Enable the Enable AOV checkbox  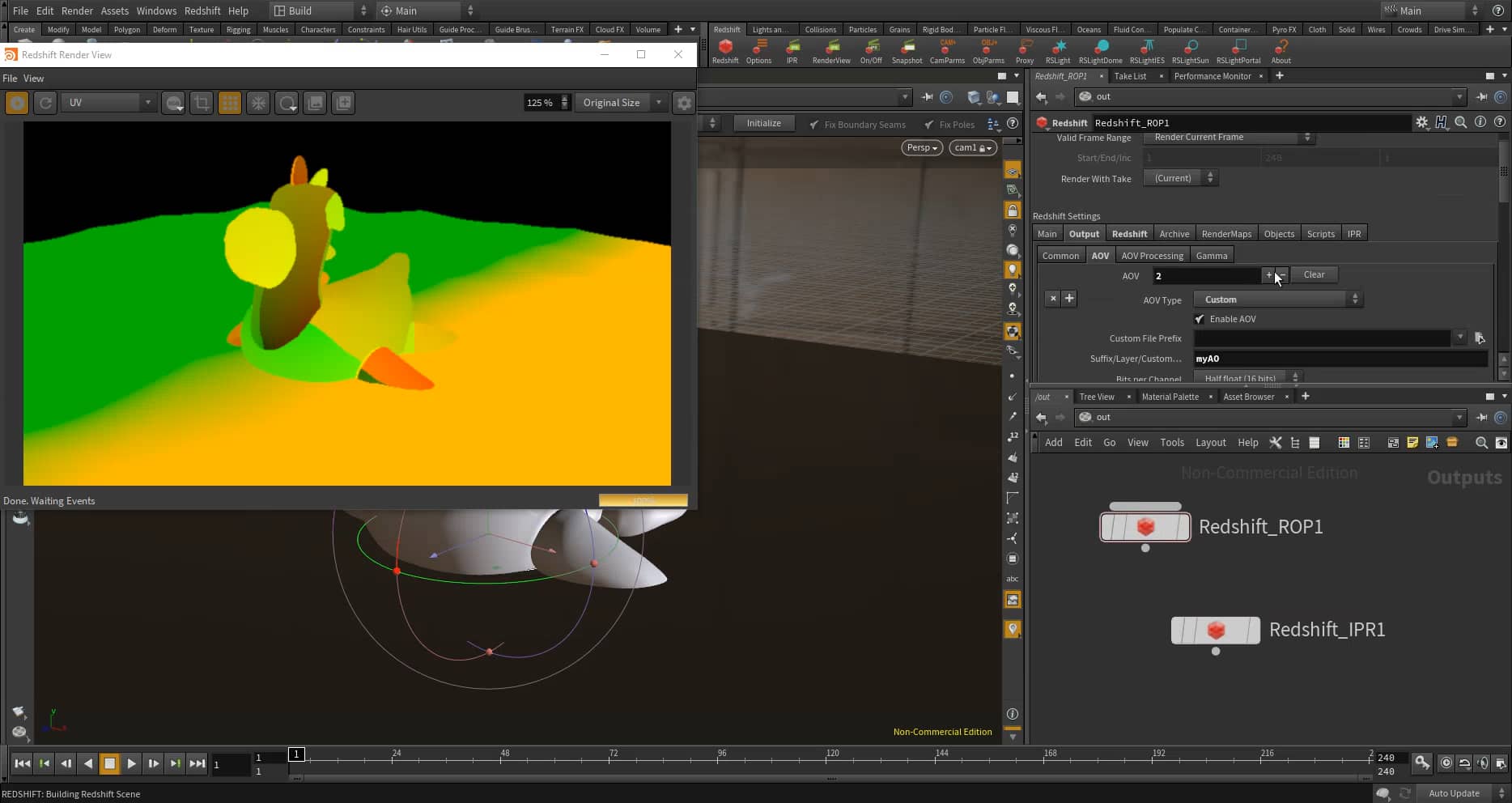pyautogui.click(x=1200, y=319)
